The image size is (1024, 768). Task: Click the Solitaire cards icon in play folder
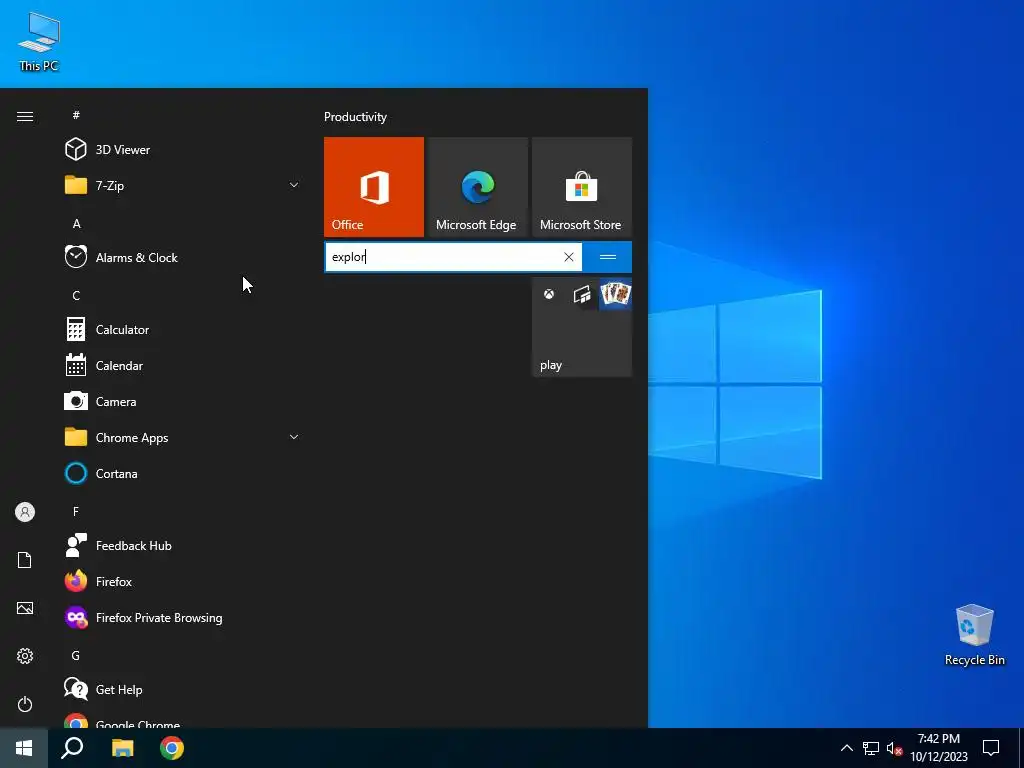[616, 294]
